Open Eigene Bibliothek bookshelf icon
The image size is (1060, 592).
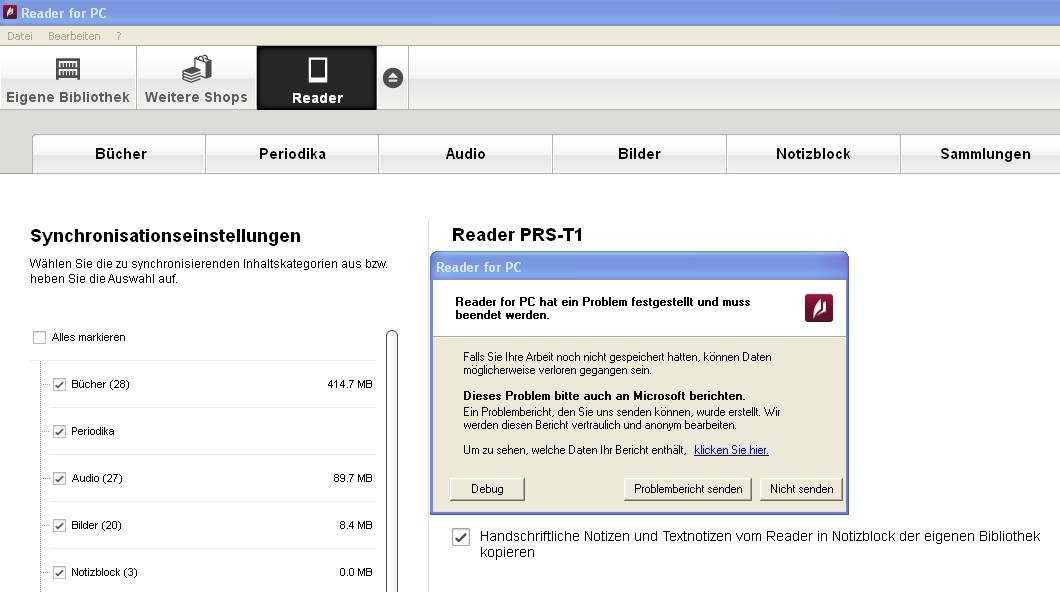(x=68, y=69)
